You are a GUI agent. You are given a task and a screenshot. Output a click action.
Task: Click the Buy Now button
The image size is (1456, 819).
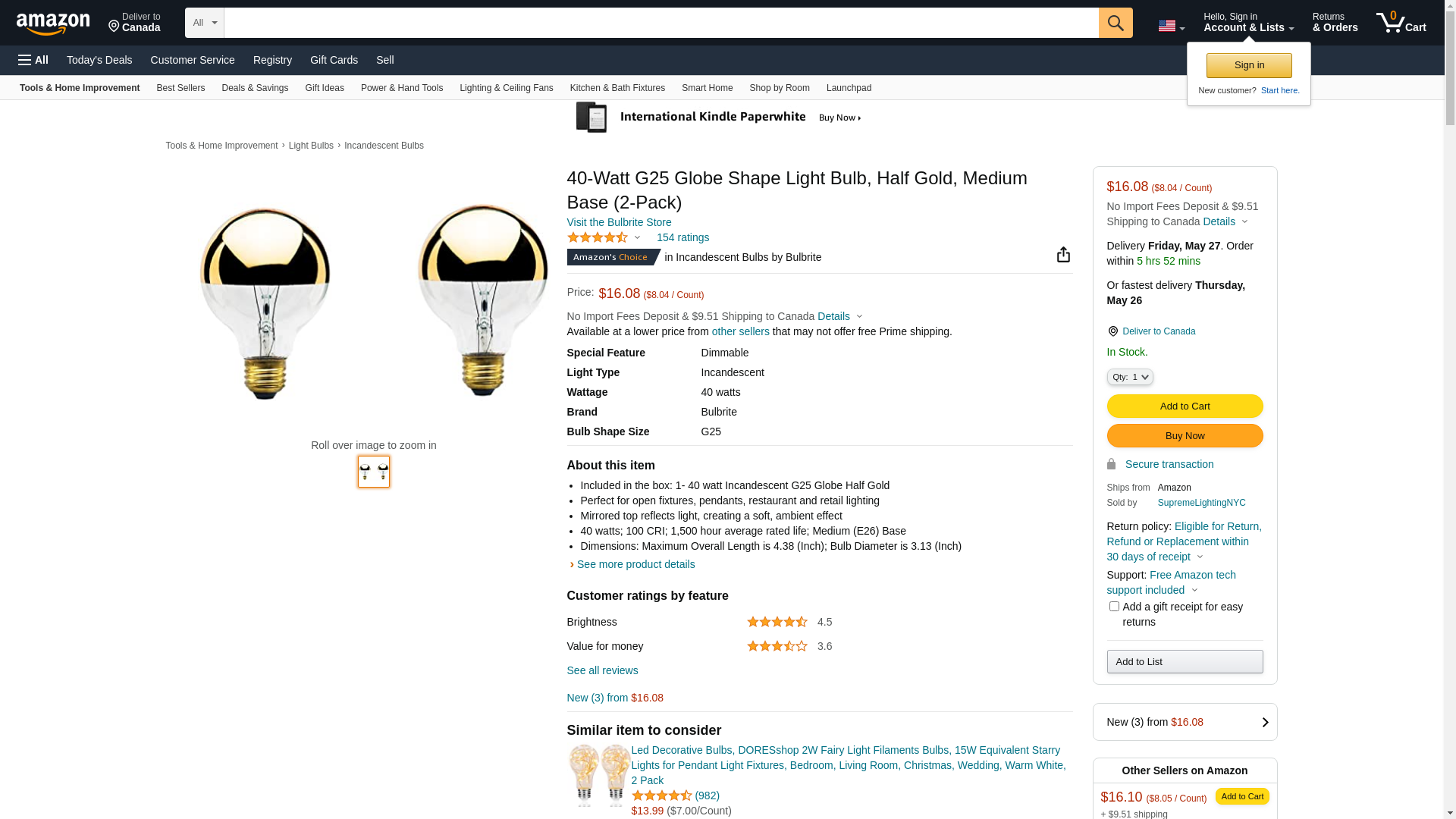coord(1185,436)
